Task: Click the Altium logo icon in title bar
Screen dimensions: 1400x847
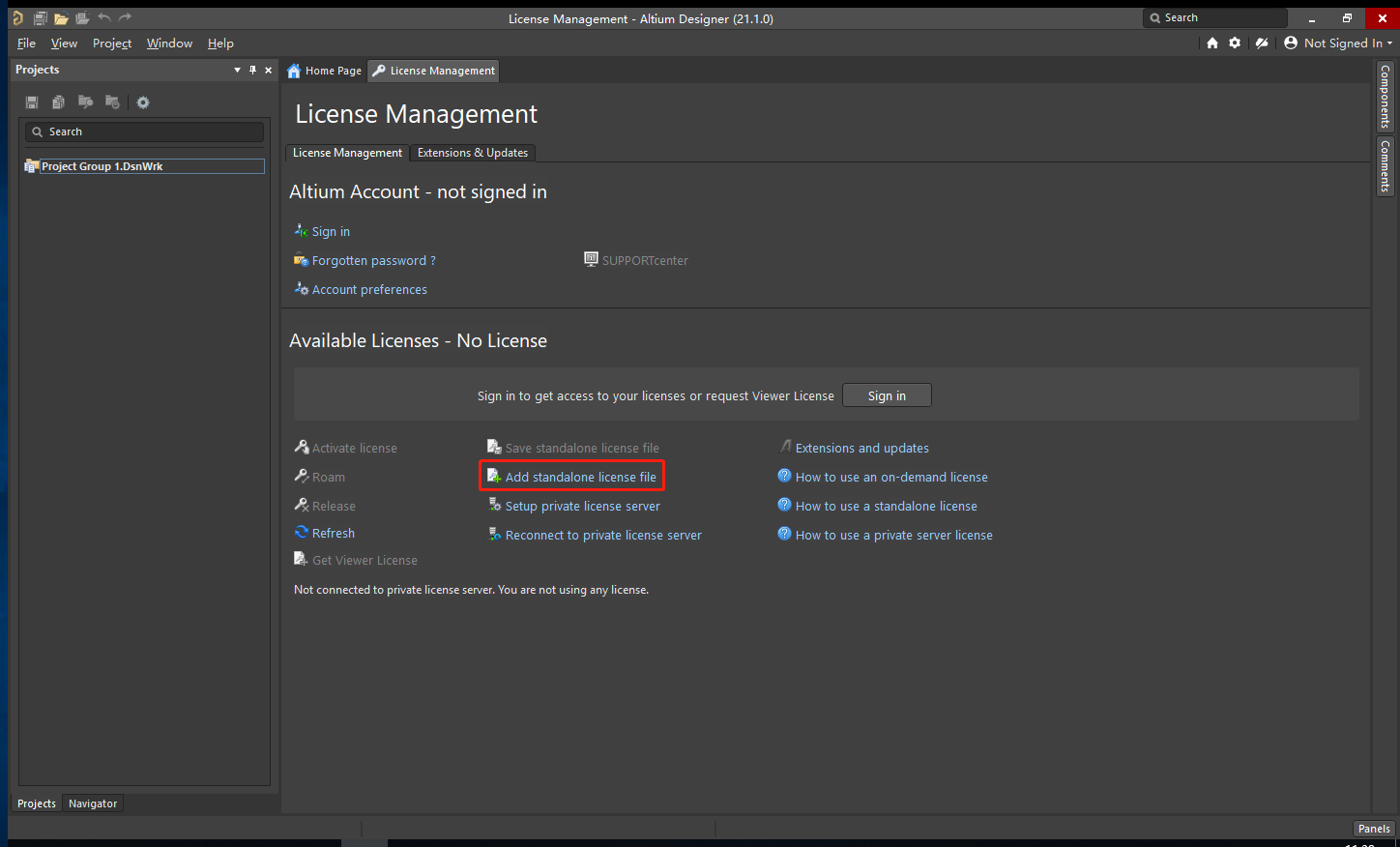Action: [17, 18]
